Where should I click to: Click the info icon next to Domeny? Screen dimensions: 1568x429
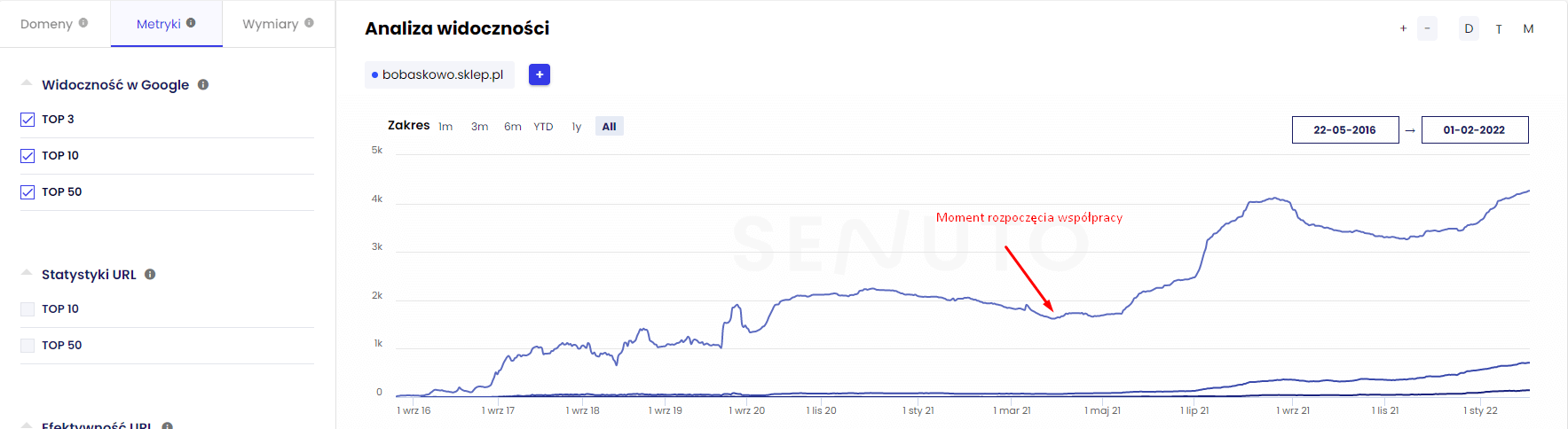click(83, 23)
